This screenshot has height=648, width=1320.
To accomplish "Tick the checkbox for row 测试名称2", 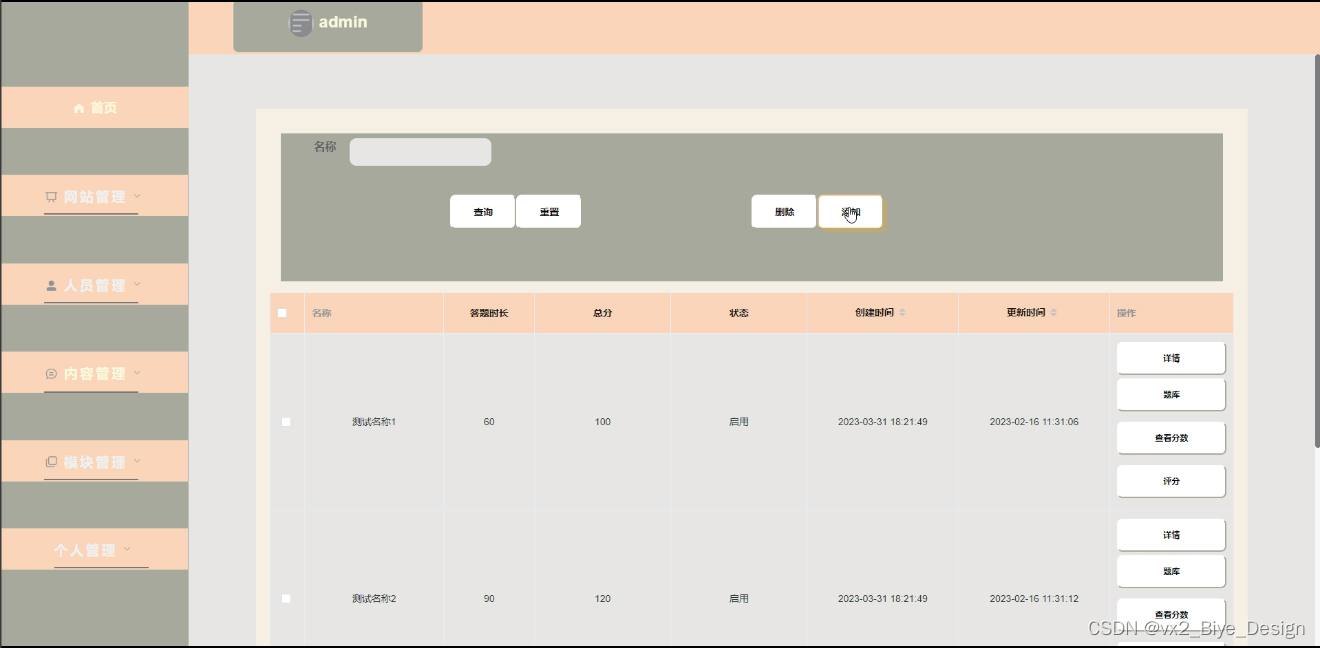I will pos(286,598).
